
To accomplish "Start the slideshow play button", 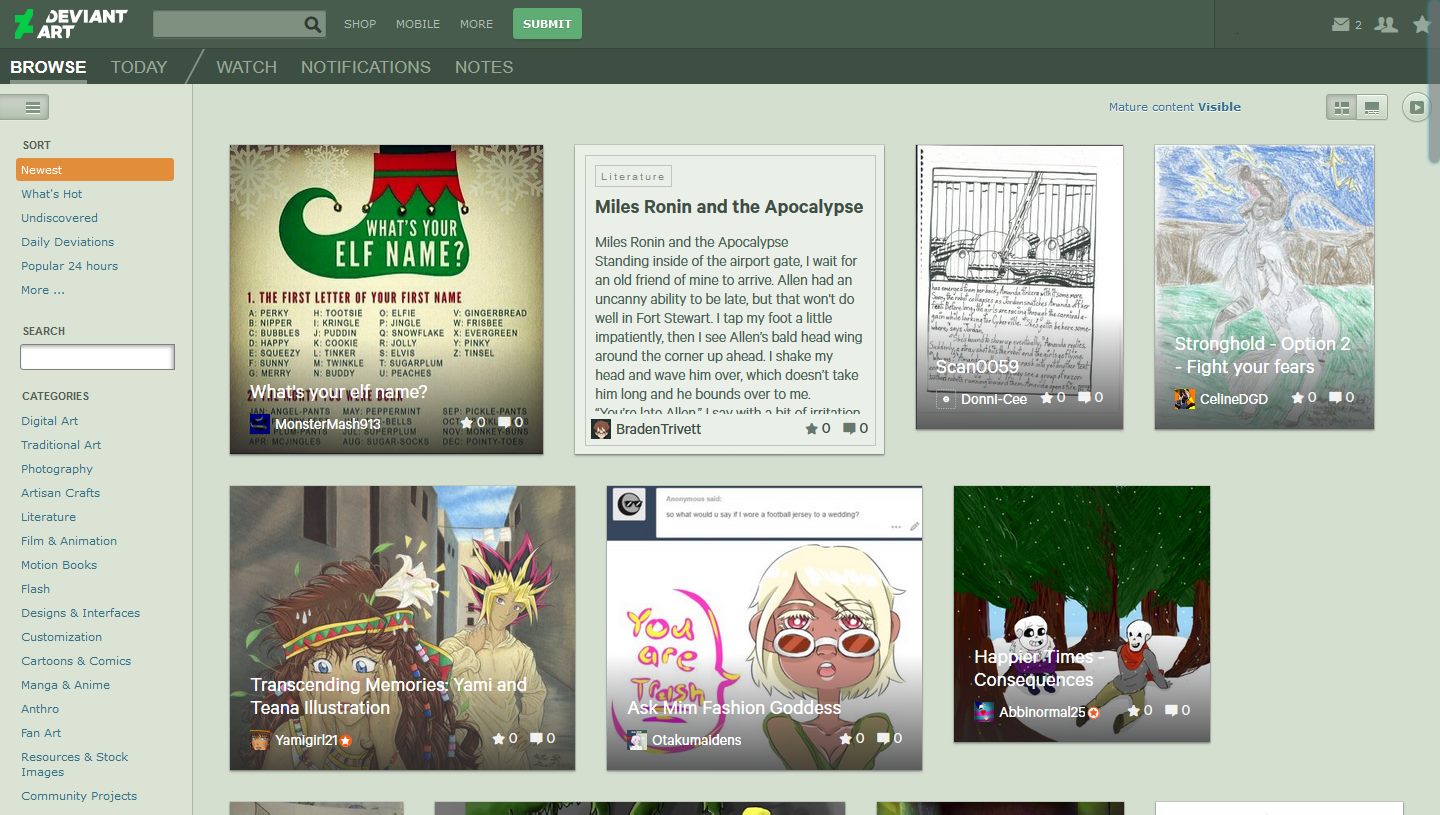I will (x=1416, y=107).
